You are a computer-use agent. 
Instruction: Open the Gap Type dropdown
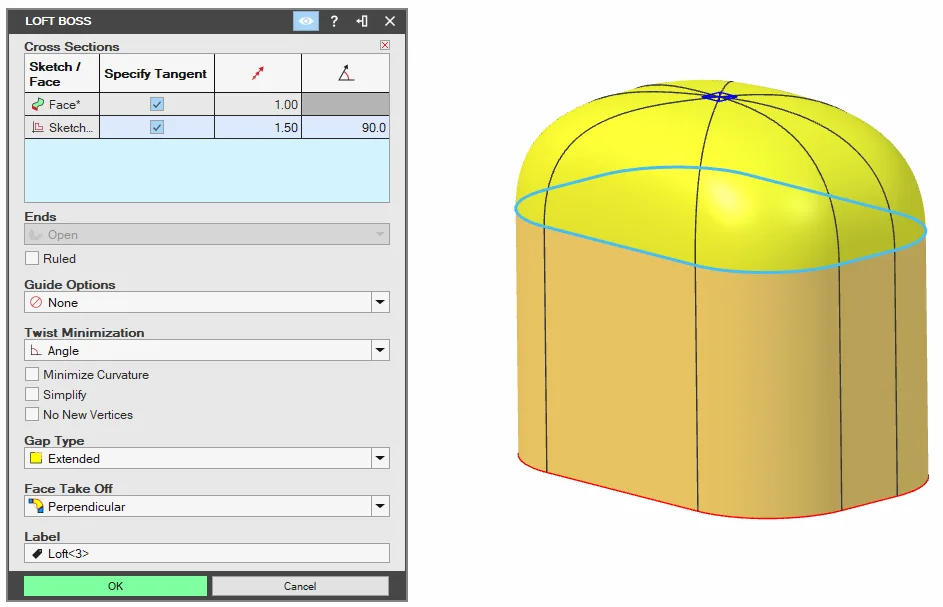pyautogui.click(x=380, y=458)
